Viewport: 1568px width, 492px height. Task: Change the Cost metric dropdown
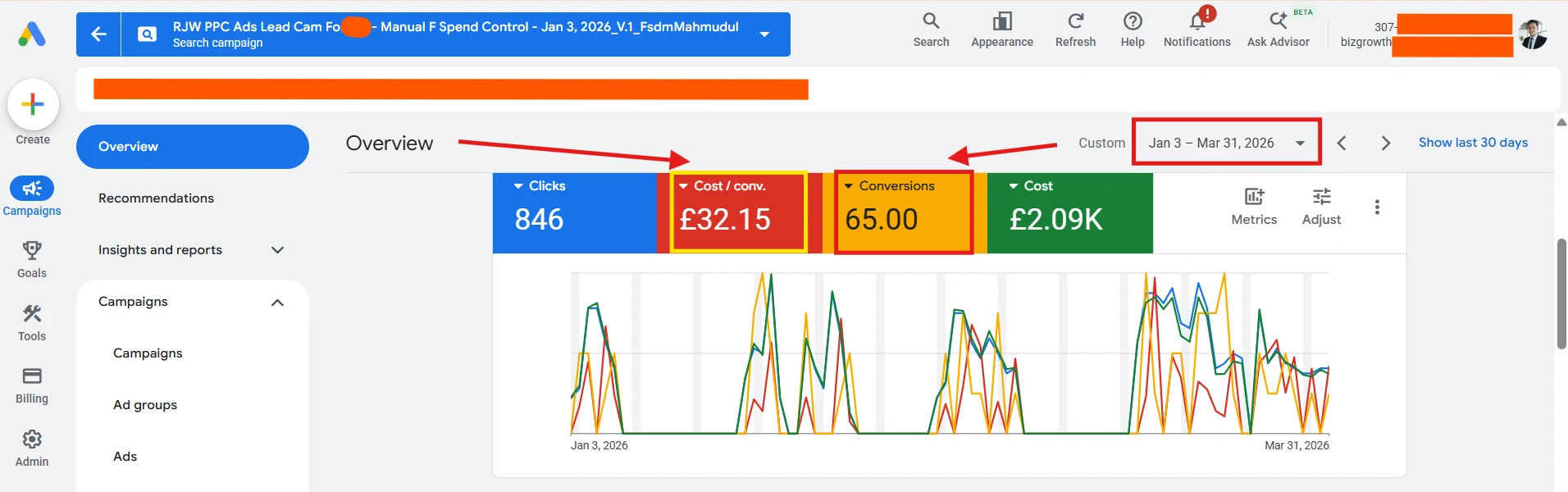coord(1032,186)
